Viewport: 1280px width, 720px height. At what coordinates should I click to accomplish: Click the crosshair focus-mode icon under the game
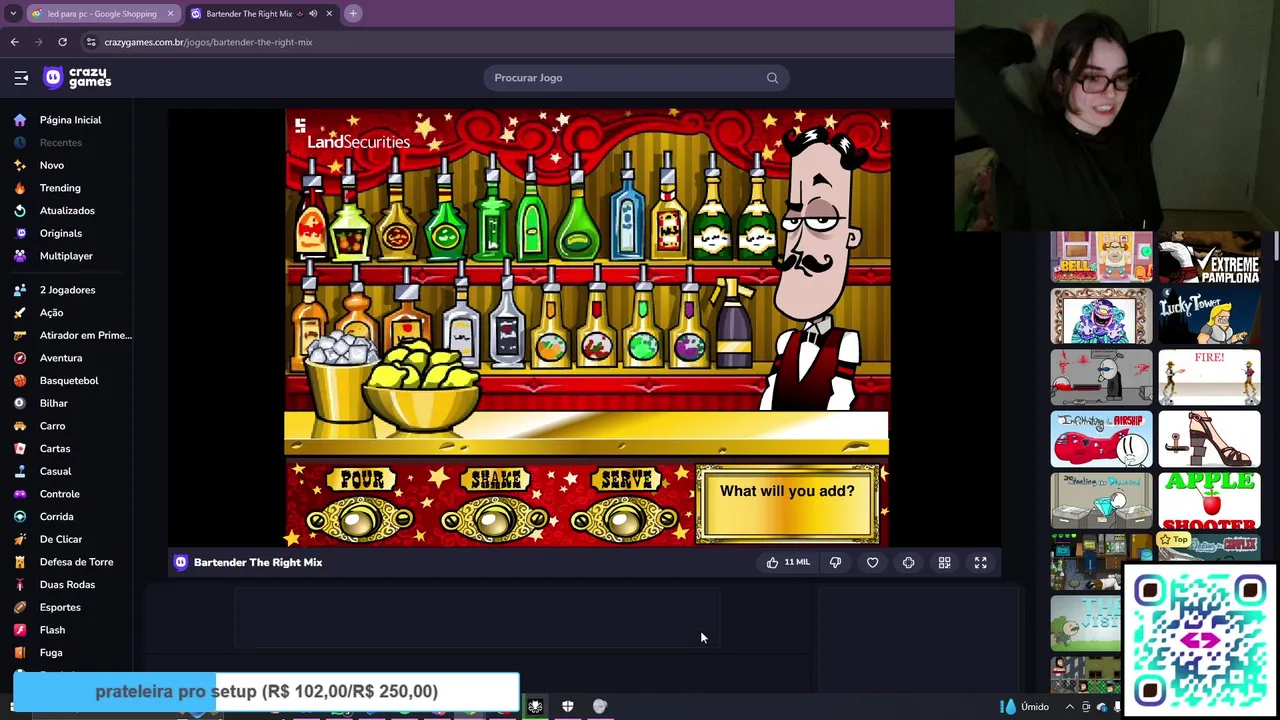[908, 563]
